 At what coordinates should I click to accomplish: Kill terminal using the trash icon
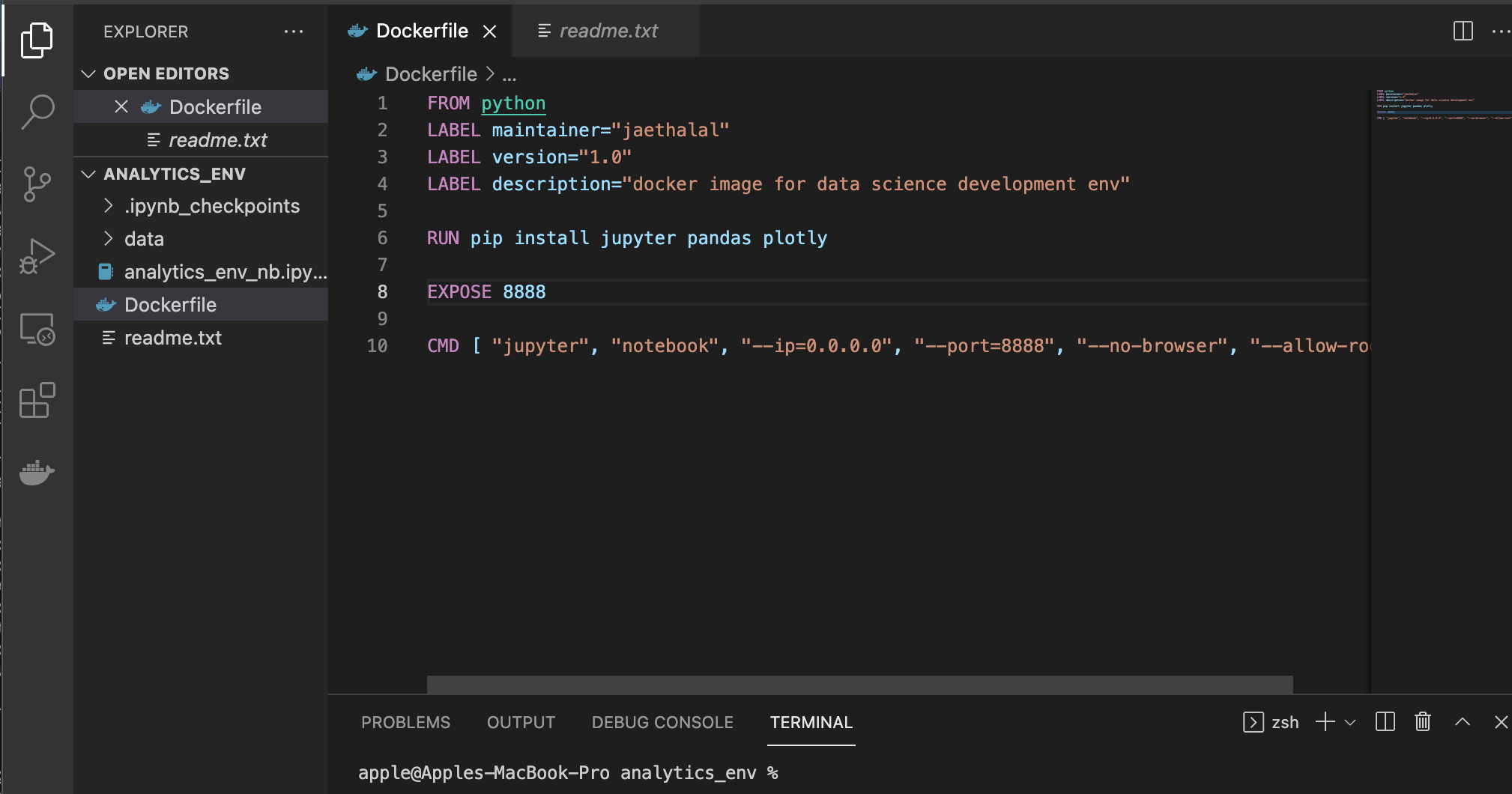[1422, 722]
